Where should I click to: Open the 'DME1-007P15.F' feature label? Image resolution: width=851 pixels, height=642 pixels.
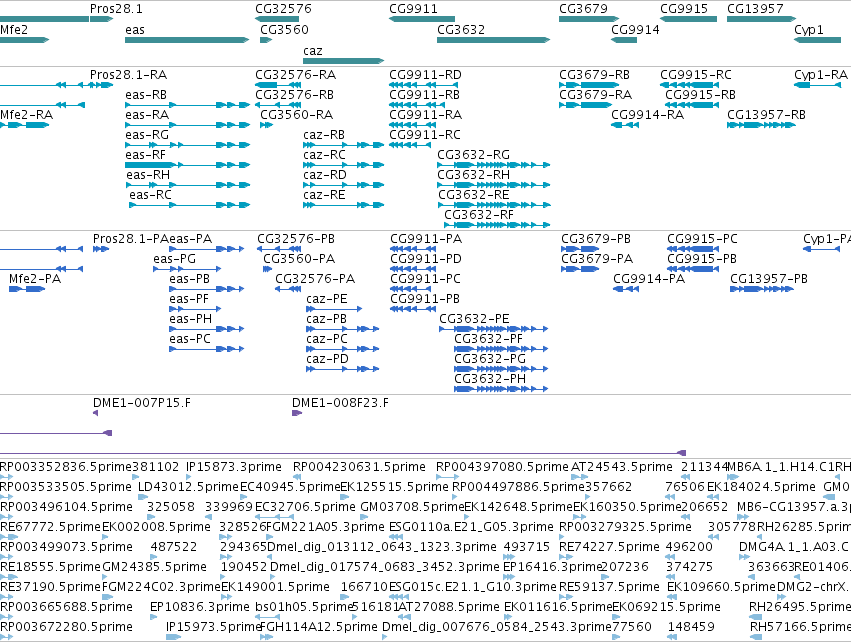142,403
